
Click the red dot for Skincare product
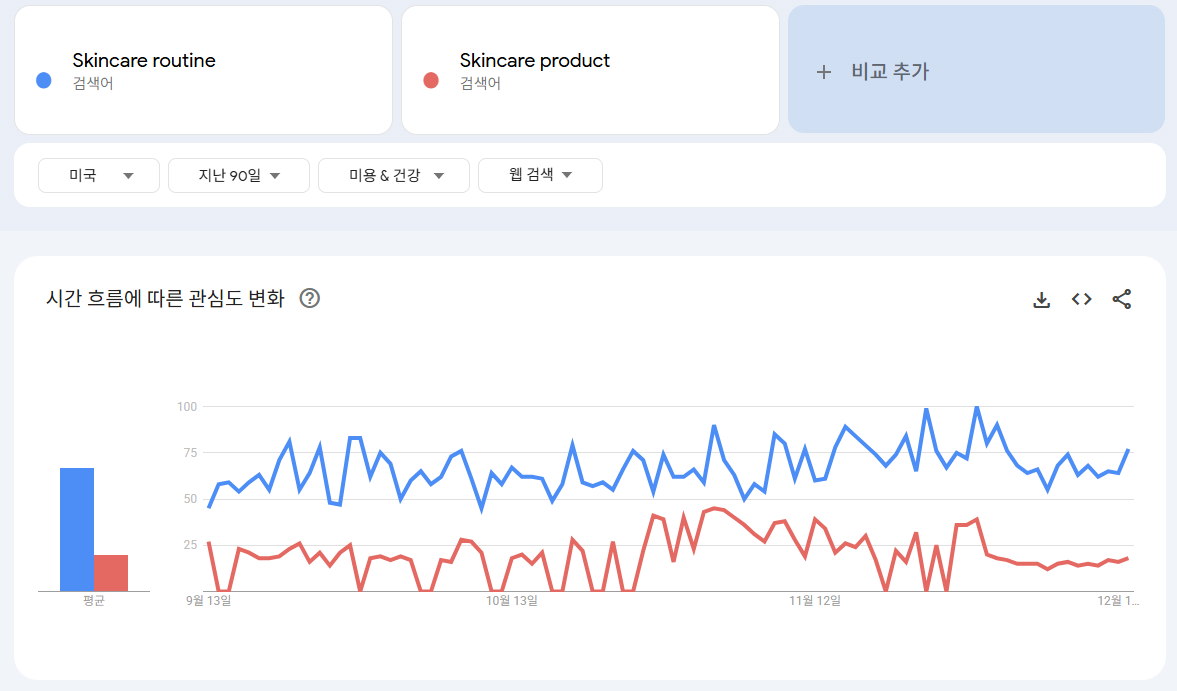(x=431, y=80)
